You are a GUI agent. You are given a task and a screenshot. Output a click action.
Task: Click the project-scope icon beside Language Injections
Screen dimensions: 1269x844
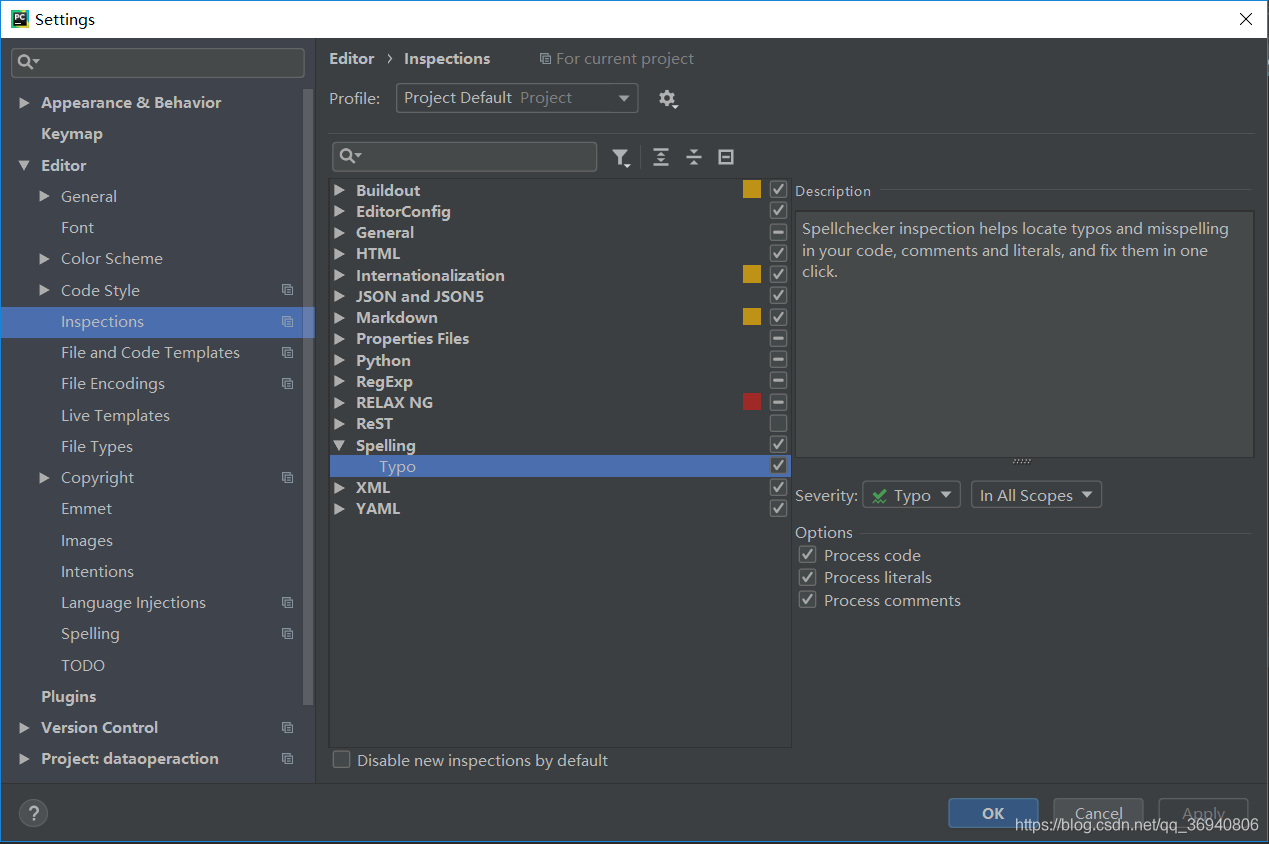pos(288,603)
